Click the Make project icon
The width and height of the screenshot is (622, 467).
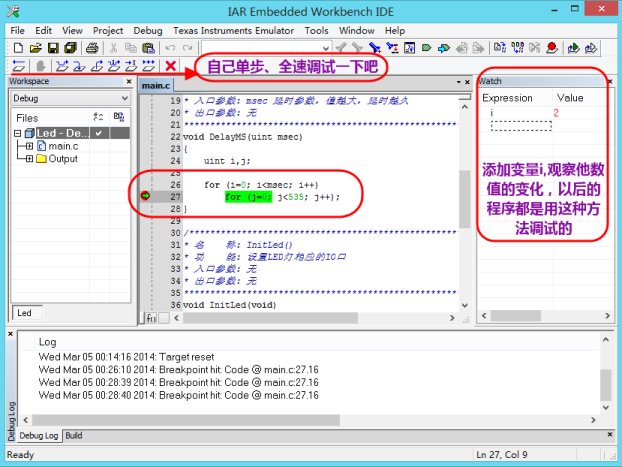(x=517, y=48)
